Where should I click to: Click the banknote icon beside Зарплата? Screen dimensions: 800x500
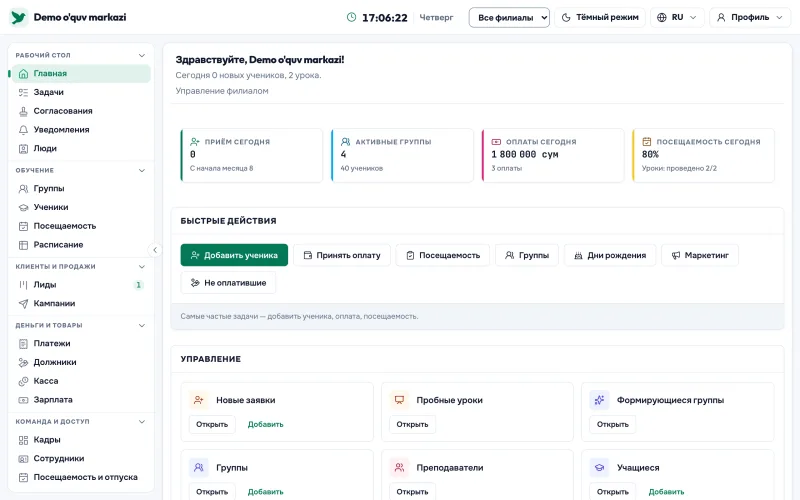(x=23, y=400)
